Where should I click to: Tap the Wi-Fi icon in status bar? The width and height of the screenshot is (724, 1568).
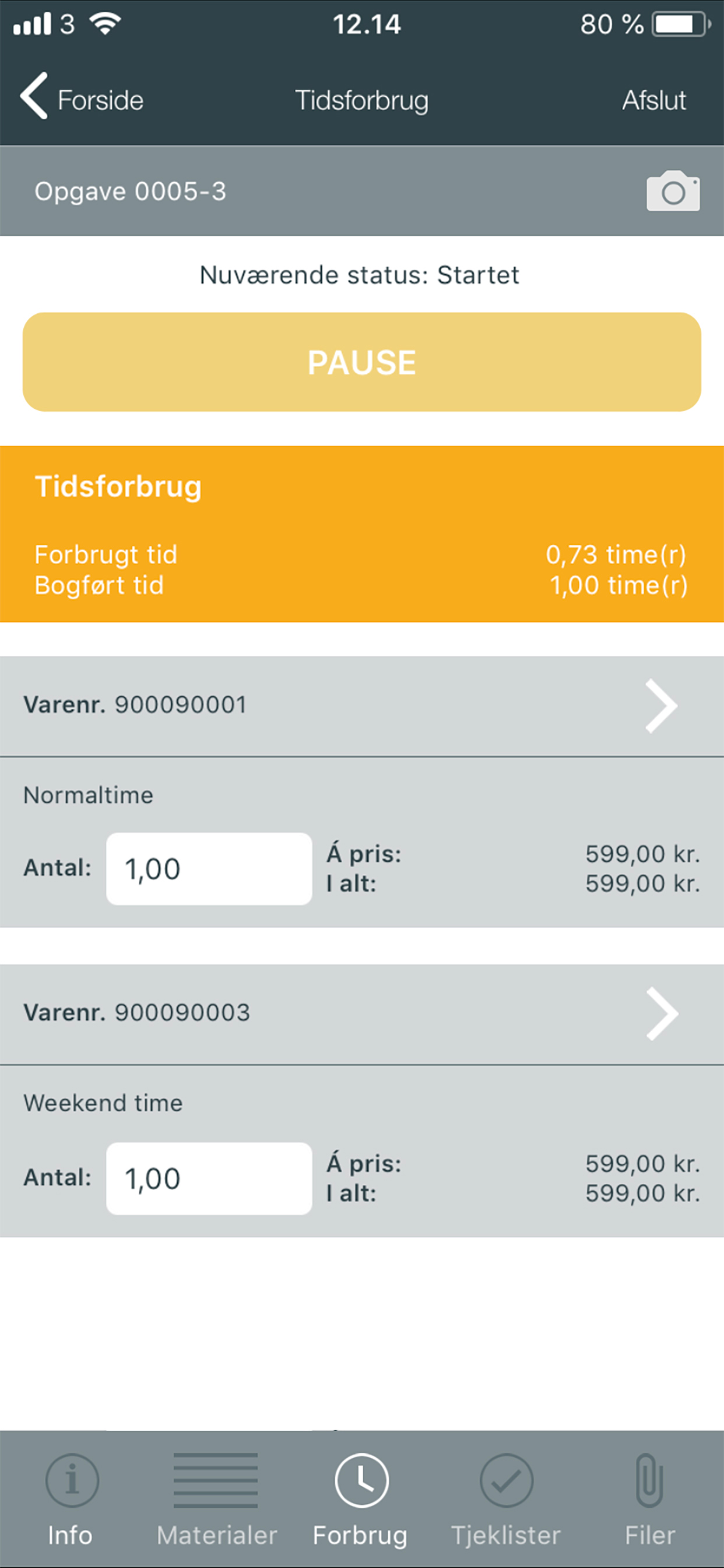[x=106, y=24]
